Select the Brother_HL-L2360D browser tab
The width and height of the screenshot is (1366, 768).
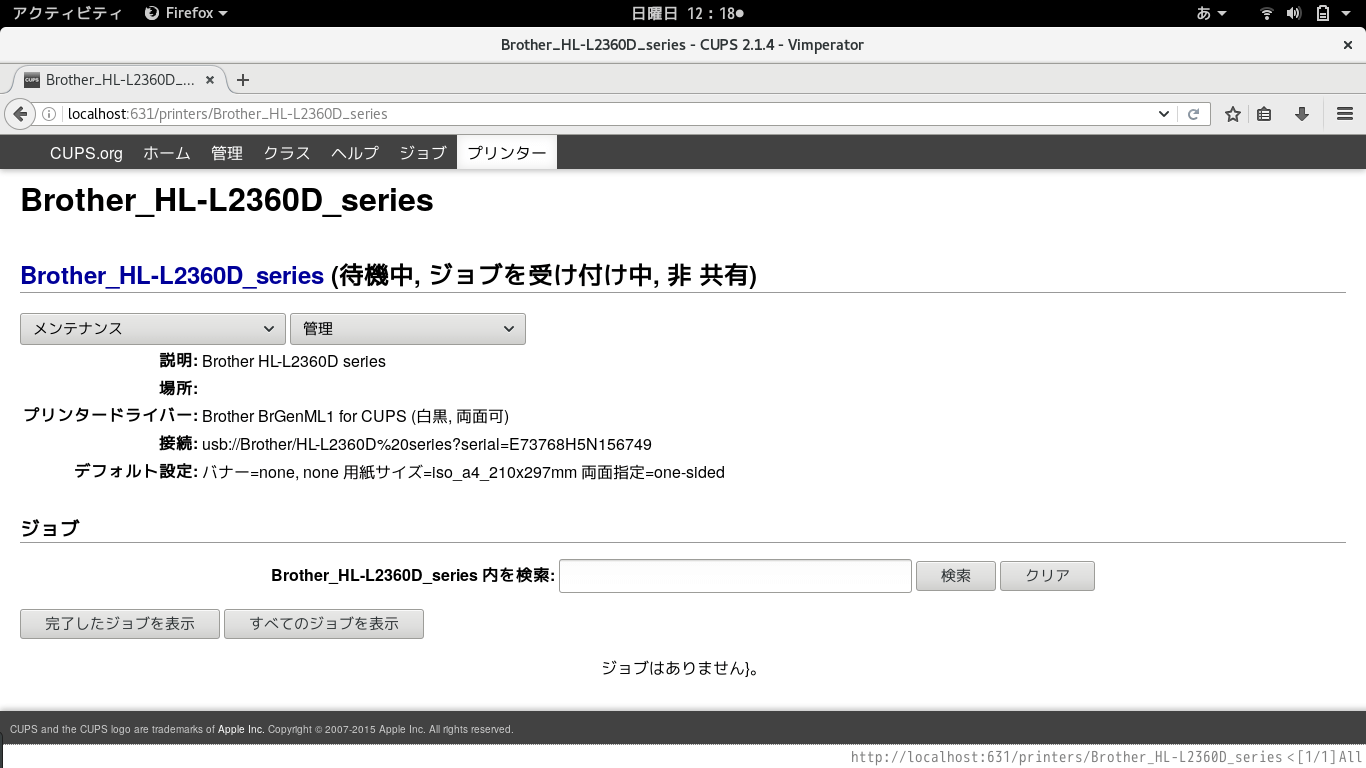(x=120, y=80)
